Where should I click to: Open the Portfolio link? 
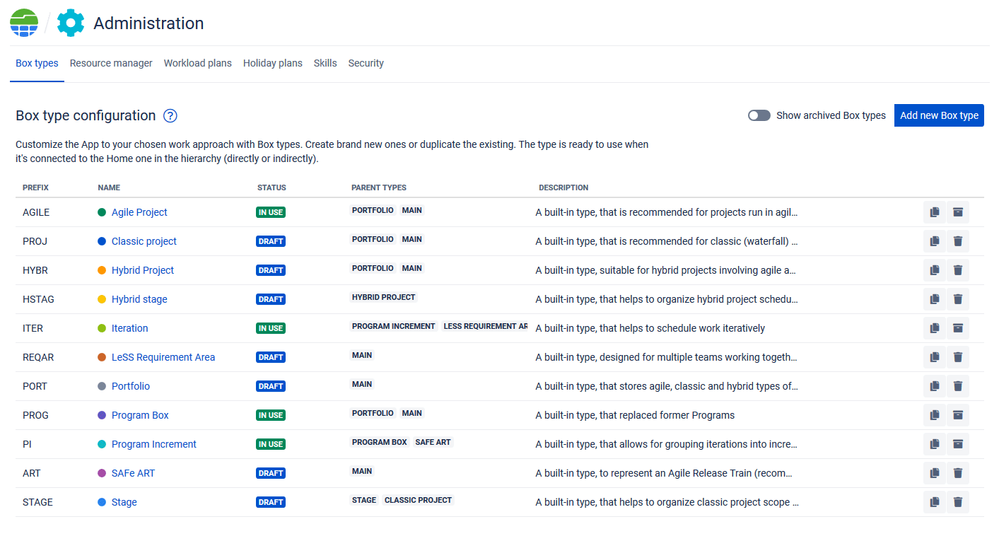[131, 386]
